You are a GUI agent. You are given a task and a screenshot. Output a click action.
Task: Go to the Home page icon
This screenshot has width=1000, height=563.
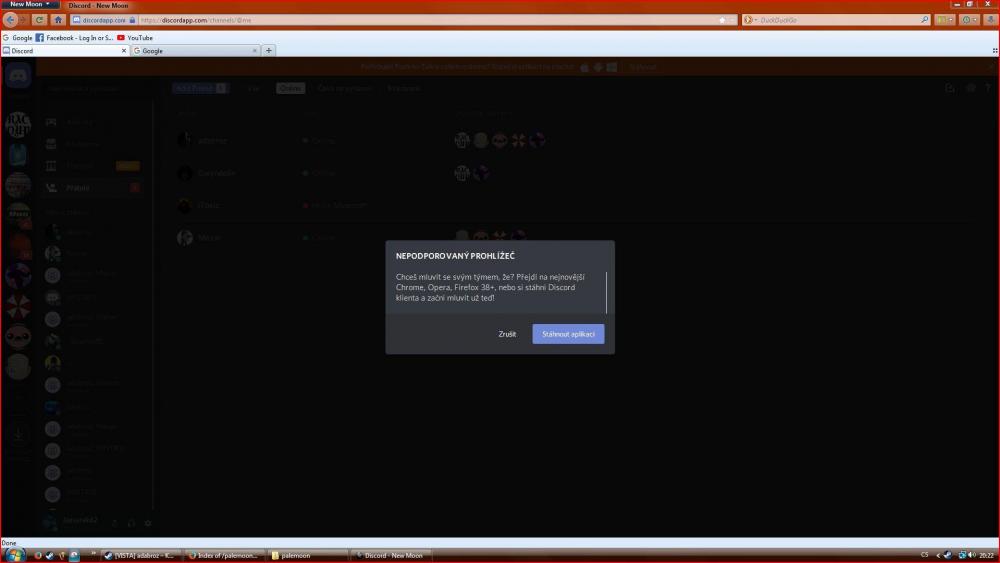coord(58,20)
